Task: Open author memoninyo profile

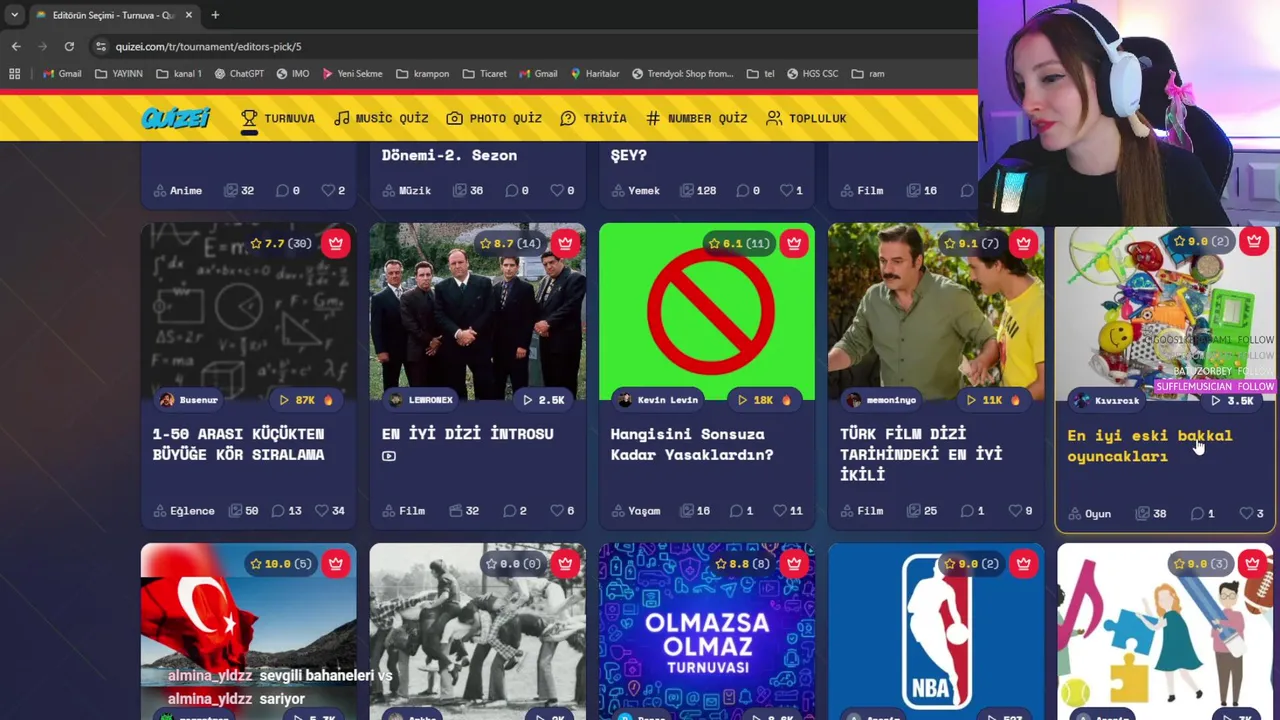Action: [x=881, y=400]
